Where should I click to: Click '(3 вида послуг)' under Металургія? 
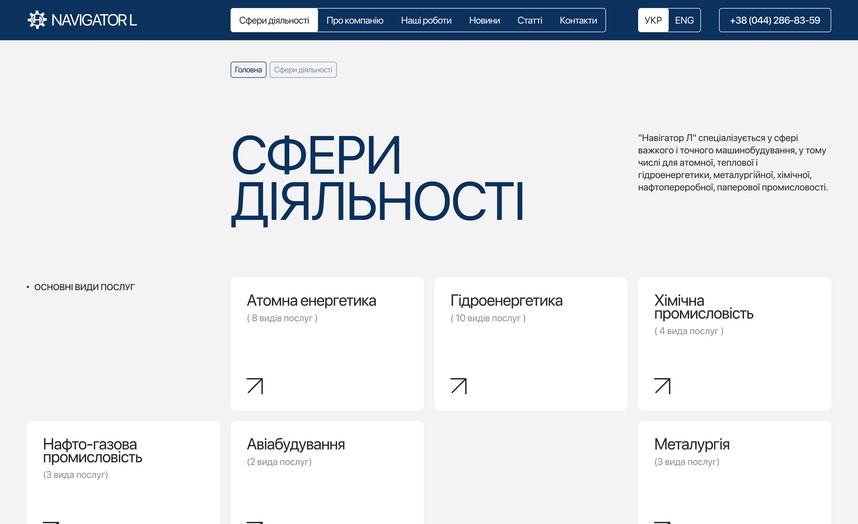click(x=687, y=462)
